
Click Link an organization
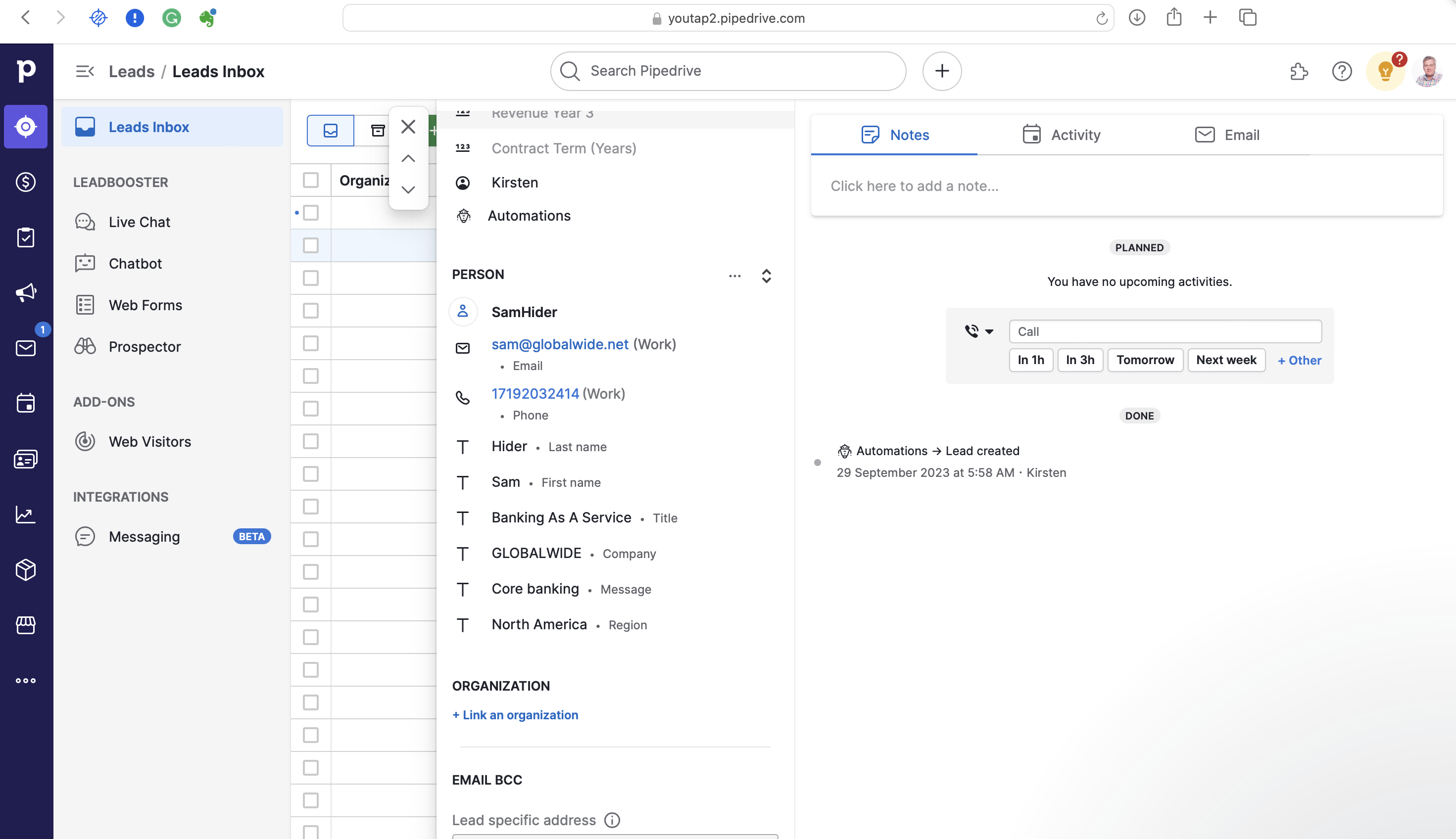click(515, 714)
